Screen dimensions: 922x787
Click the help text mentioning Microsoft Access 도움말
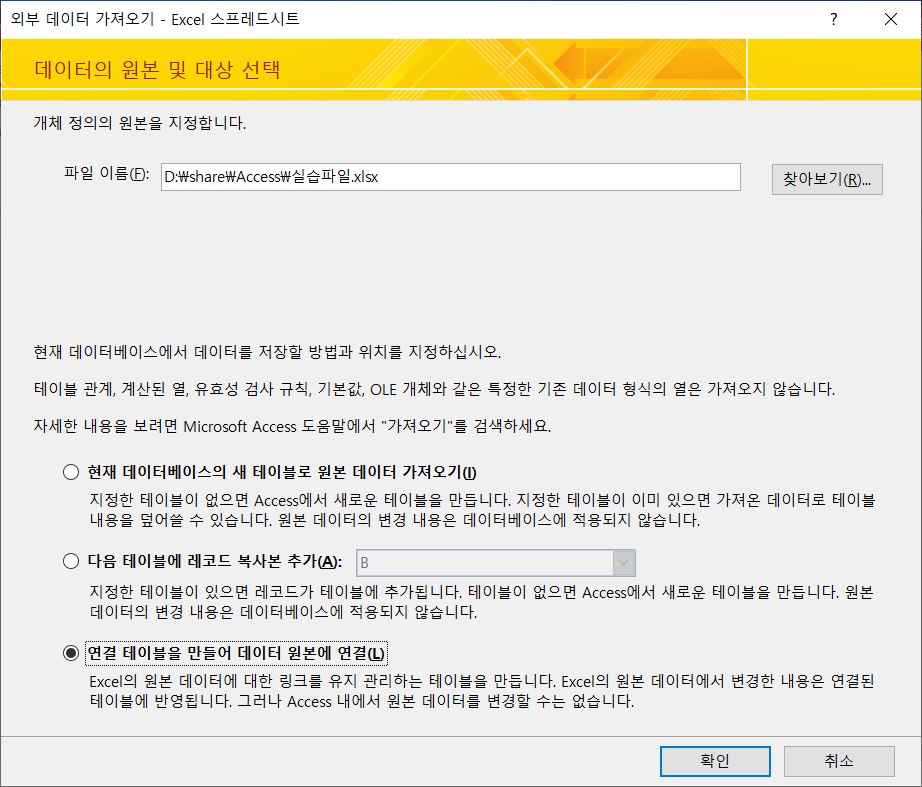coord(292,426)
